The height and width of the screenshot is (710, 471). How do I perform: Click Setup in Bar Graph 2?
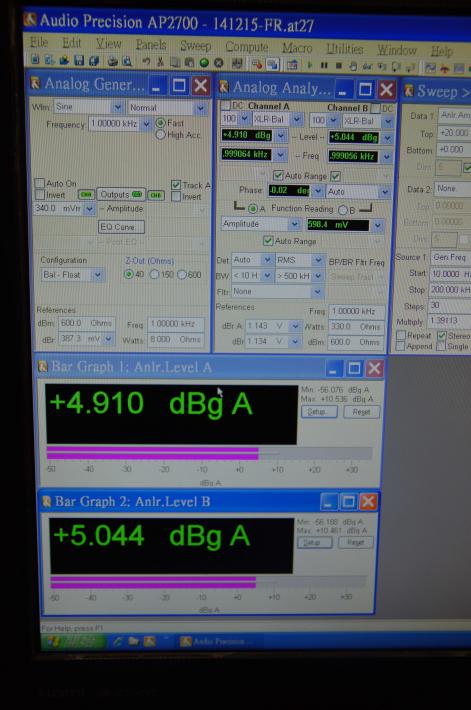[x=314, y=542]
